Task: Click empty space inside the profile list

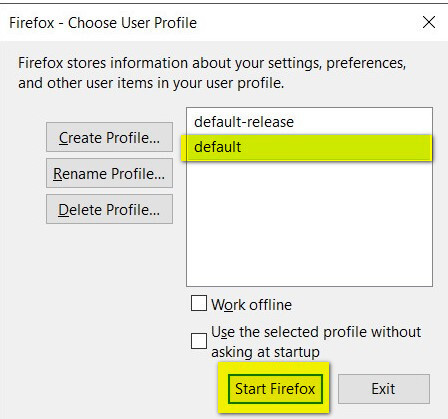Action: tap(309, 223)
